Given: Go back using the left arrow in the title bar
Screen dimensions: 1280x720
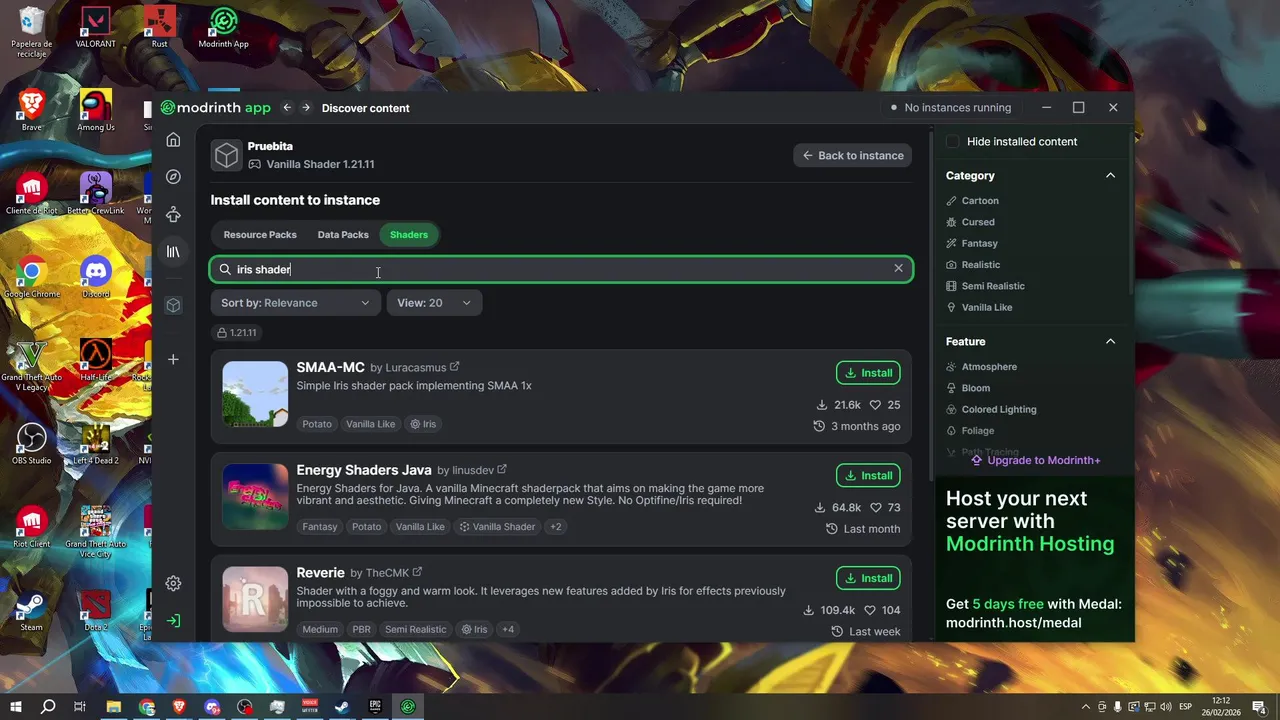Looking at the screenshot, I should pos(287,108).
